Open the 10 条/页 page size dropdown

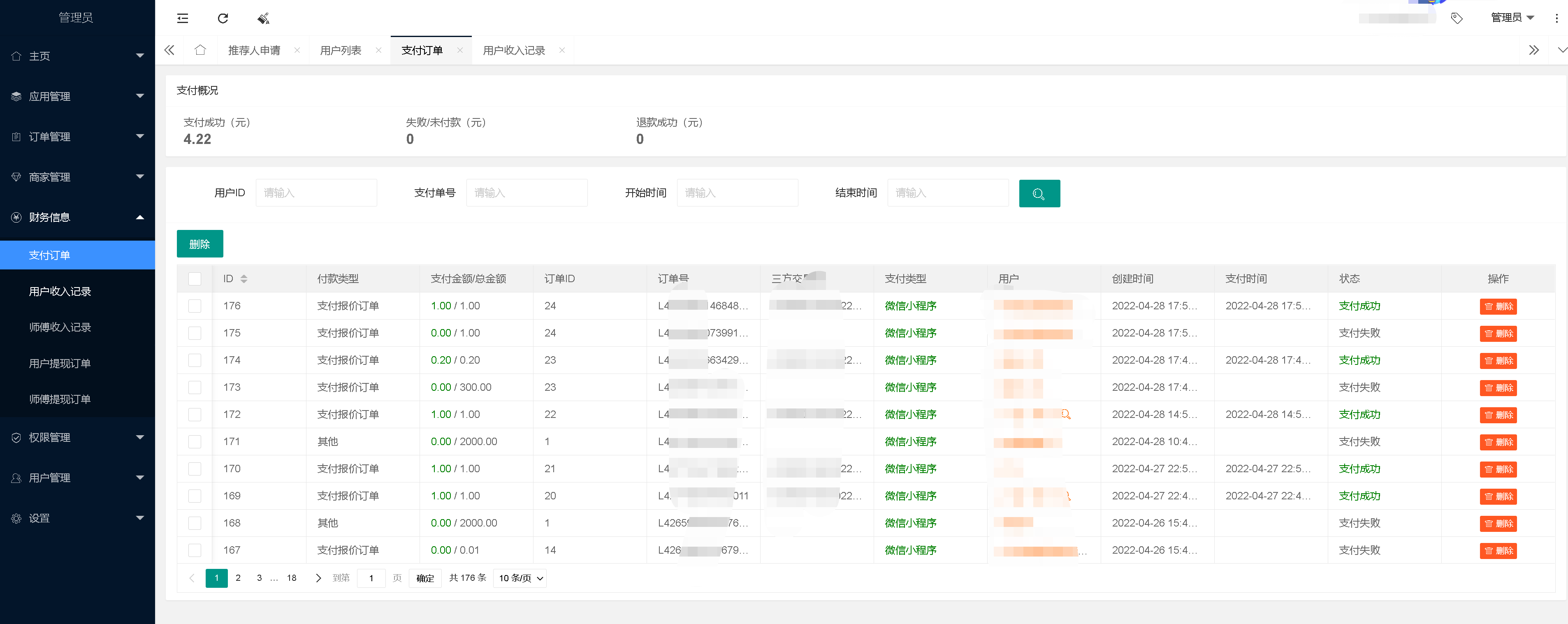[520, 578]
